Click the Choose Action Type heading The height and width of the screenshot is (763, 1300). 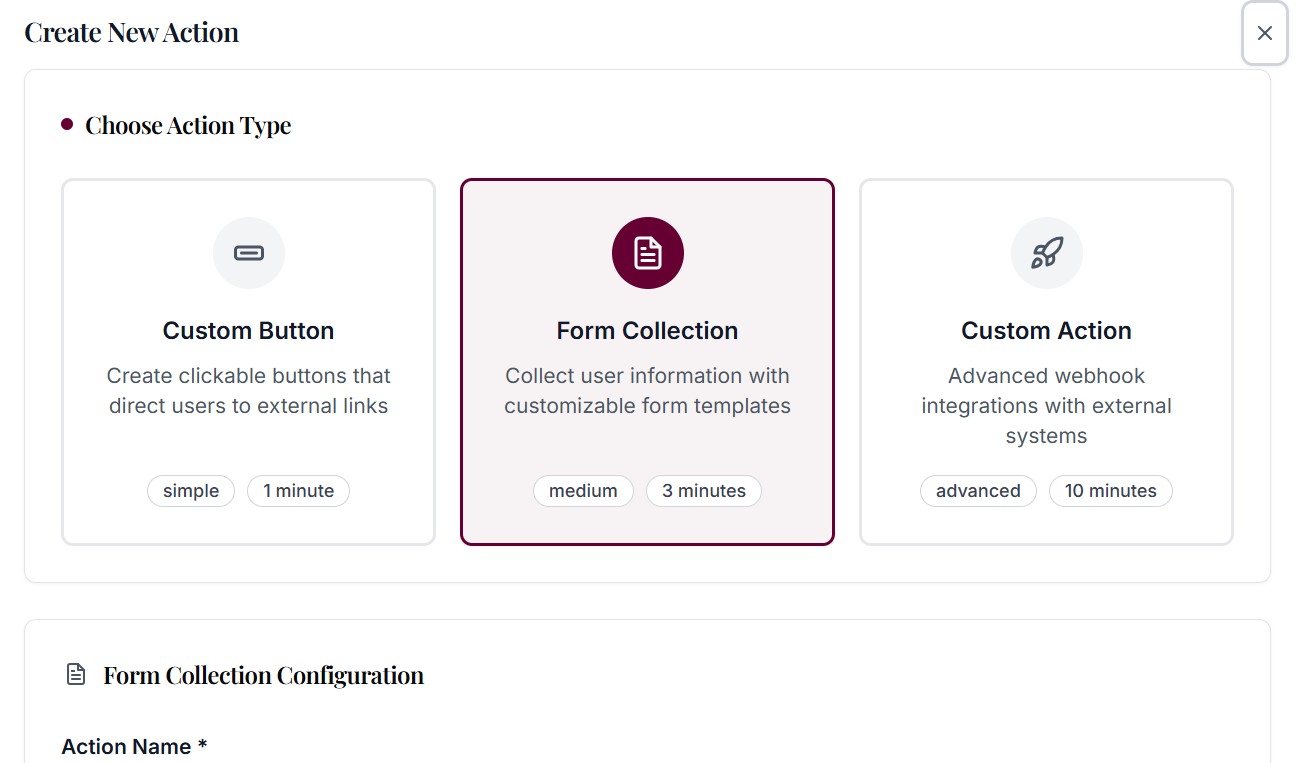pos(188,124)
